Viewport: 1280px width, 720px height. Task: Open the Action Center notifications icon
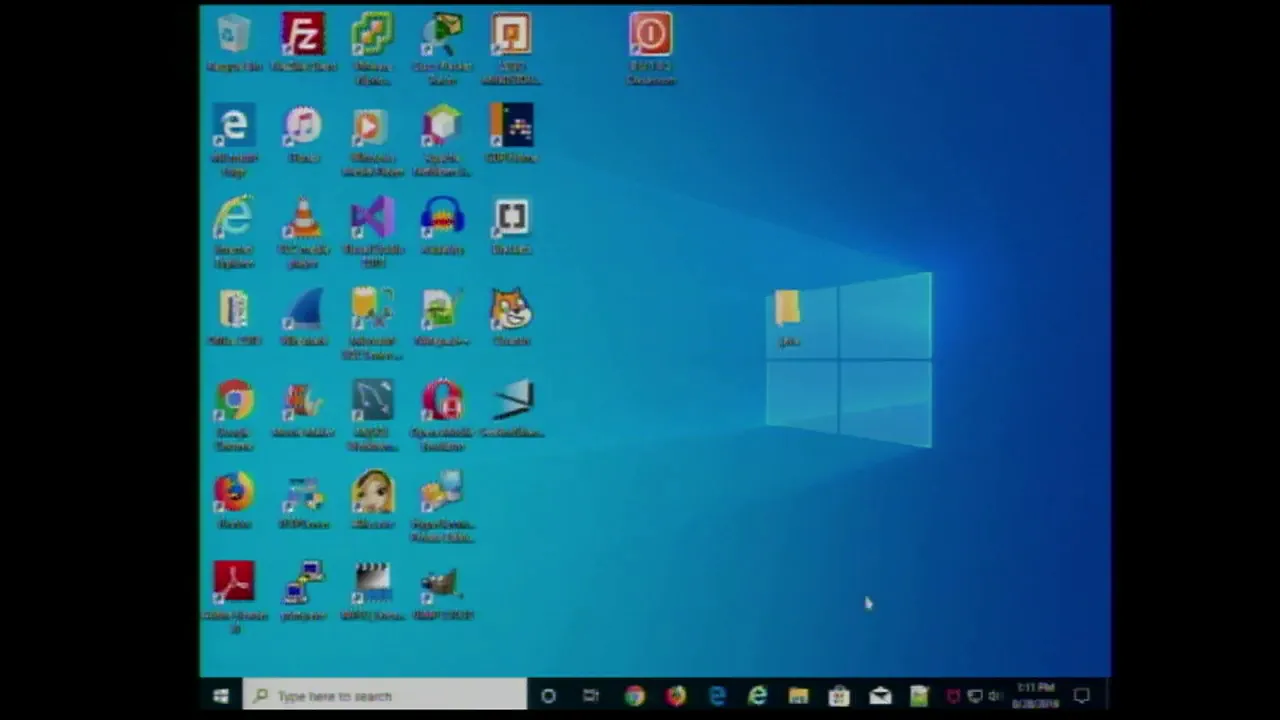click(x=1082, y=696)
